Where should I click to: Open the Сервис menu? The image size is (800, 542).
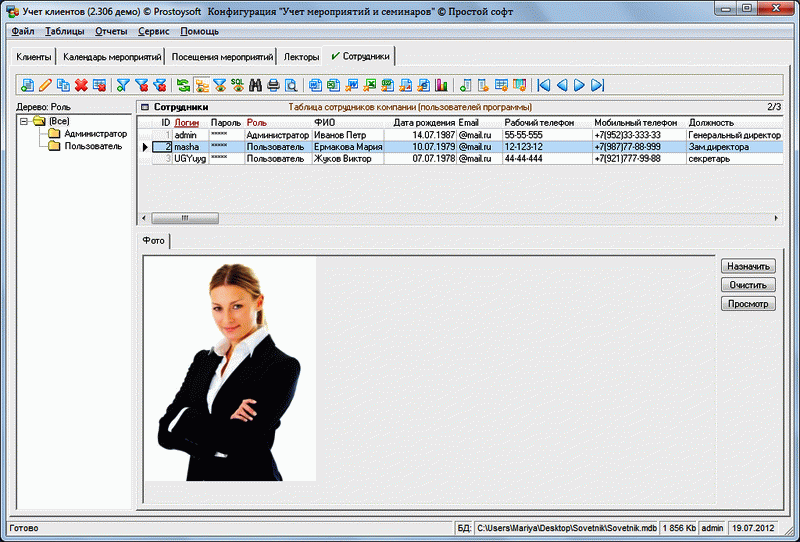tap(154, 31)
